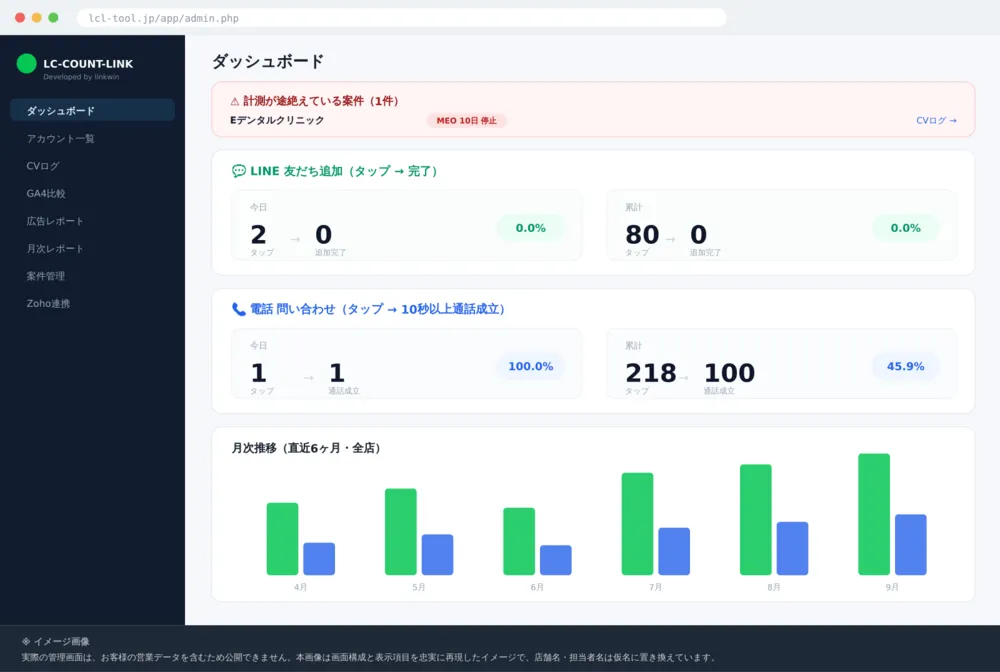Click cumulative phone tap count 218

pyautogui.click(x=651, y=373)
